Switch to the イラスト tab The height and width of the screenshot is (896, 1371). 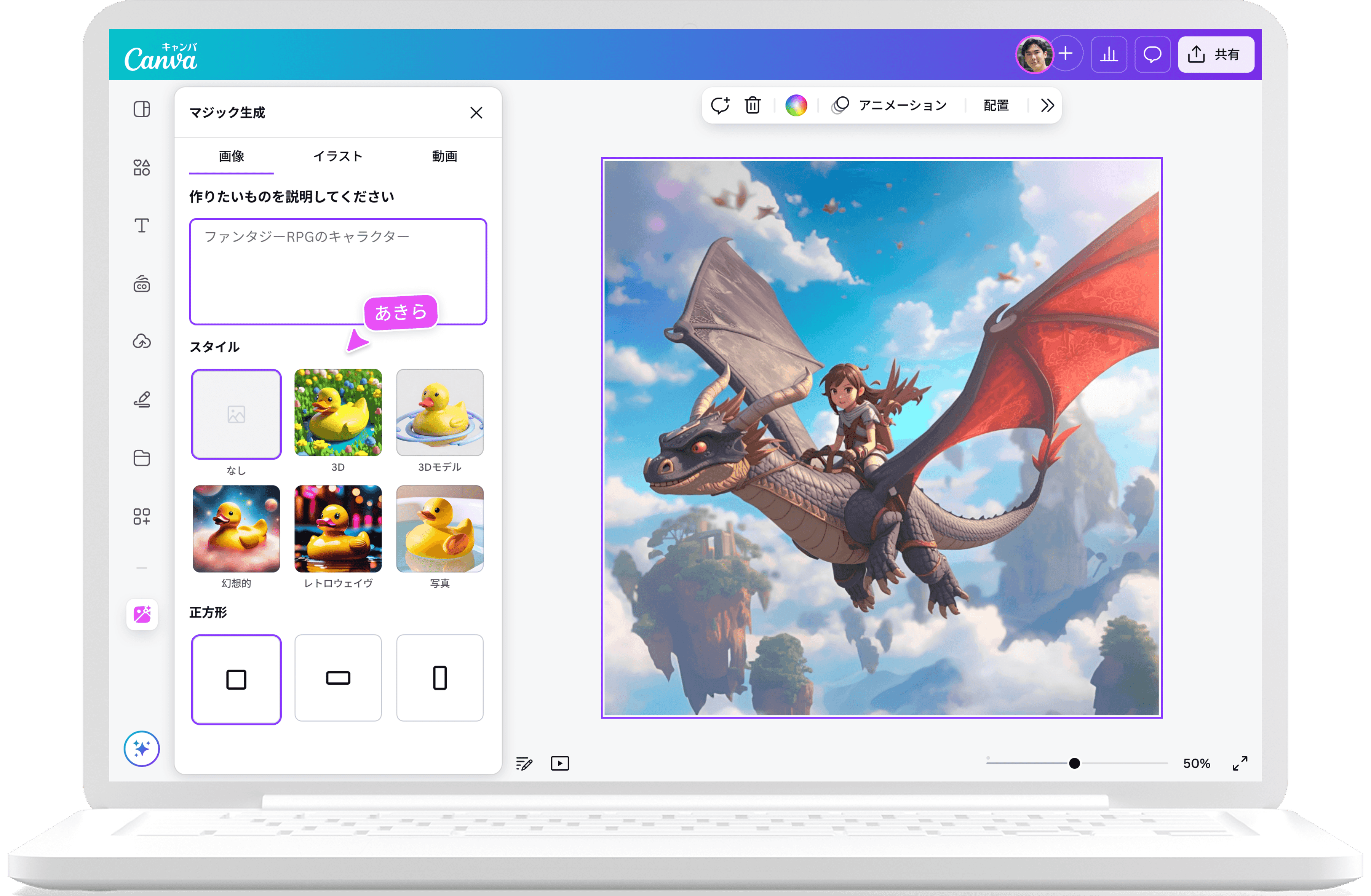pyautogui.click(x=338, y=156)
